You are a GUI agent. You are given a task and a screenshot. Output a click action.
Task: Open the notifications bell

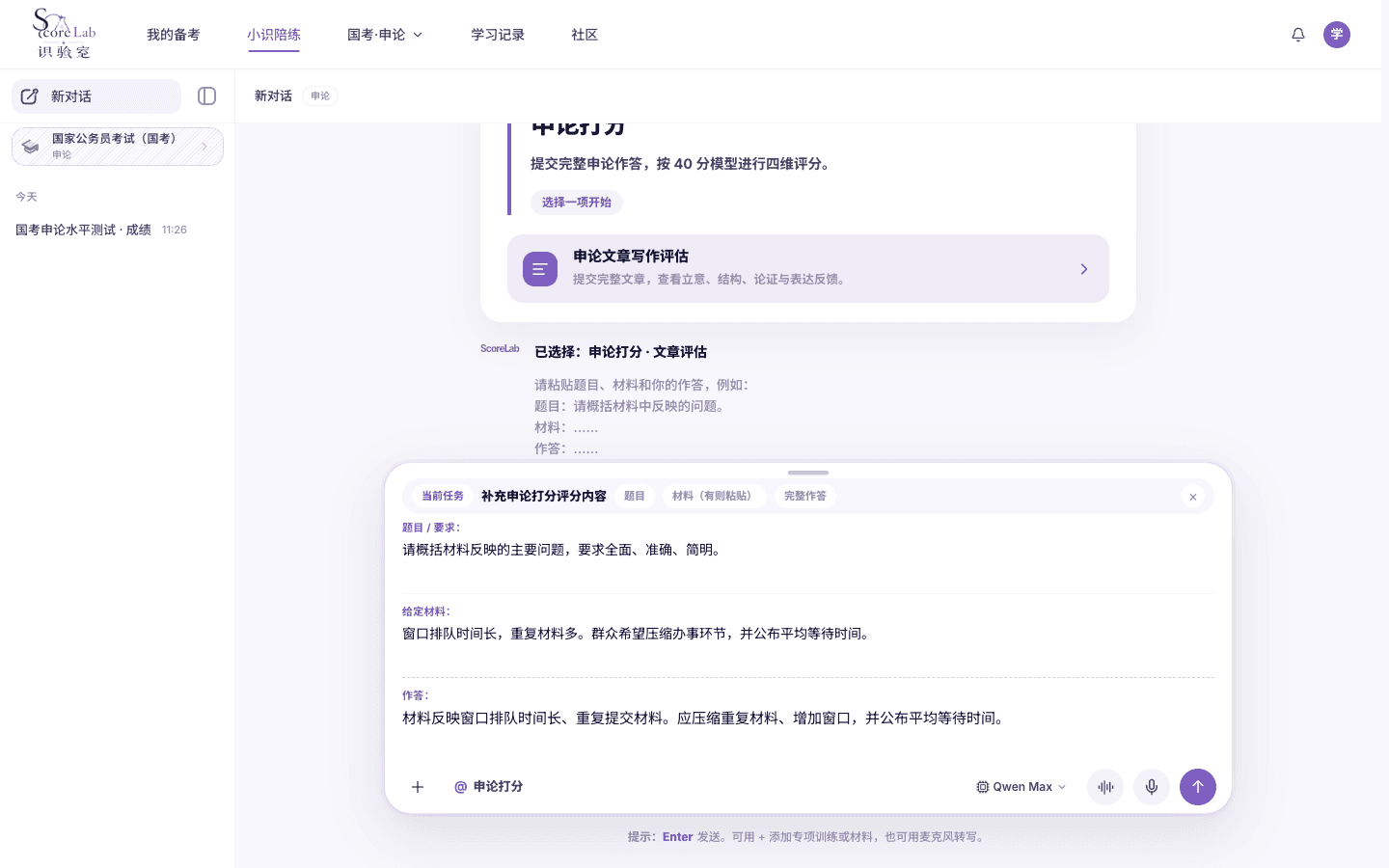(x=1298, y=35)
